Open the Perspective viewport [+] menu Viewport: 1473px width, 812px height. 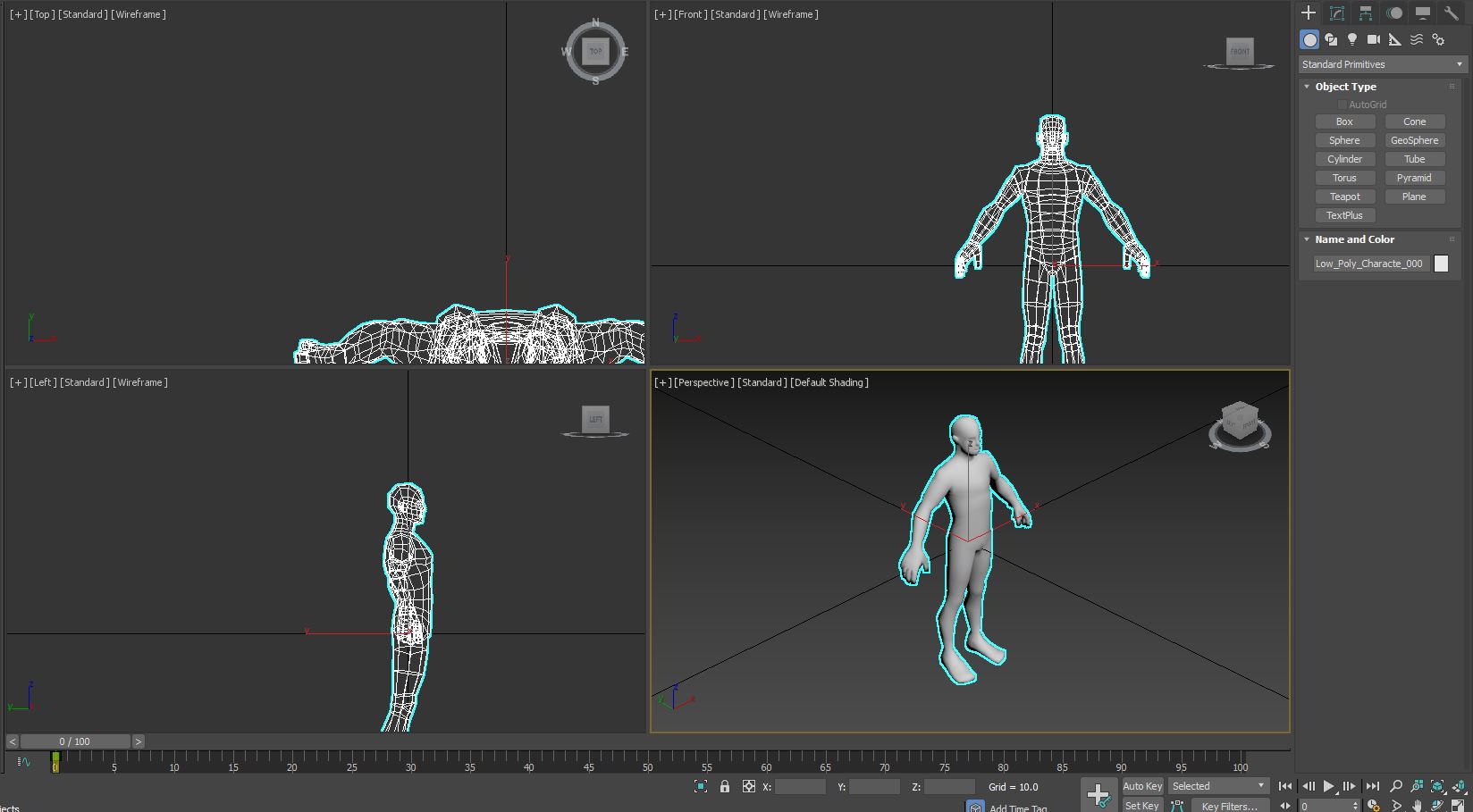pos(663,382)
